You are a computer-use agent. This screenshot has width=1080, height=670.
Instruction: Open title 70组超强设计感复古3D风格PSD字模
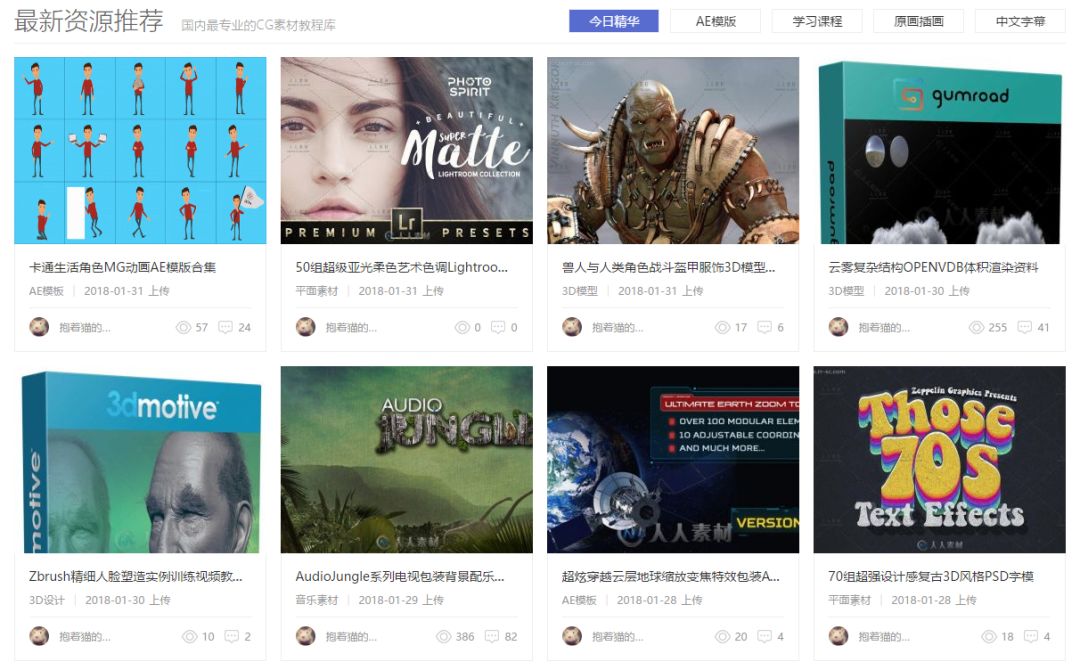click(x=931, y=576)
